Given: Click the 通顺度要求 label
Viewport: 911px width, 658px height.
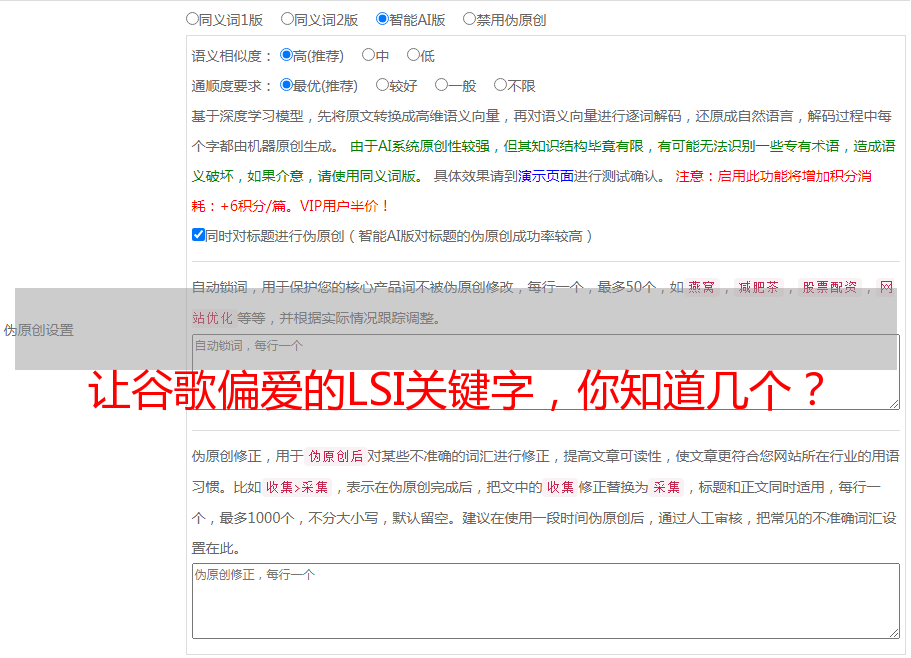Looking at the screenshot, I should click(232, 87).
